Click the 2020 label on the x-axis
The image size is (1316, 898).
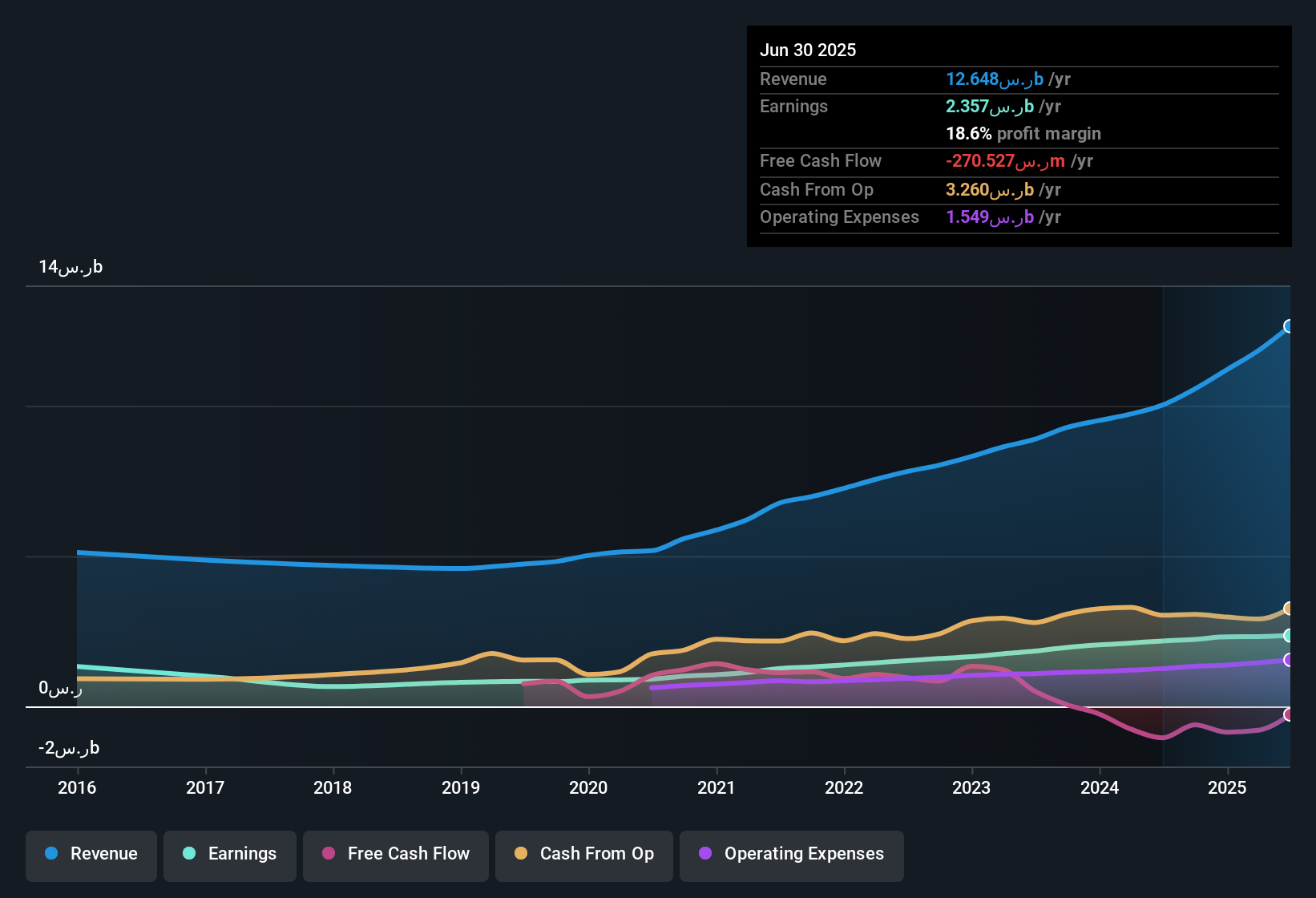(589, 788)
